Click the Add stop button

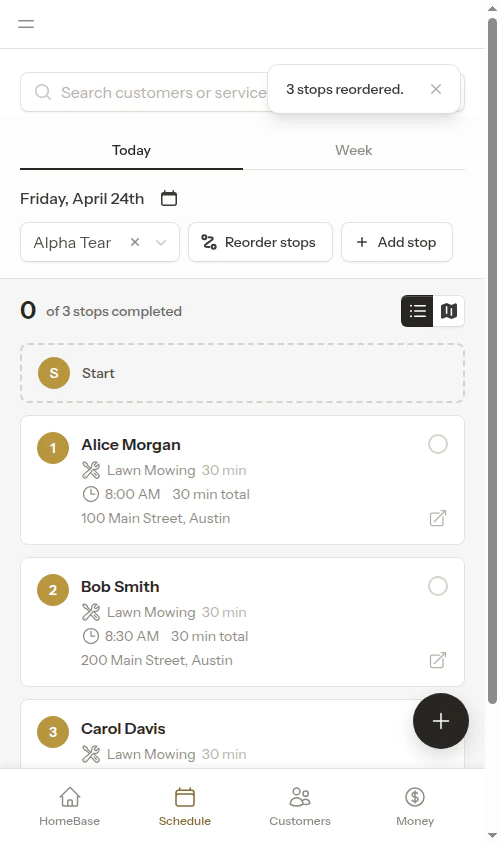(x=397, y=242)
